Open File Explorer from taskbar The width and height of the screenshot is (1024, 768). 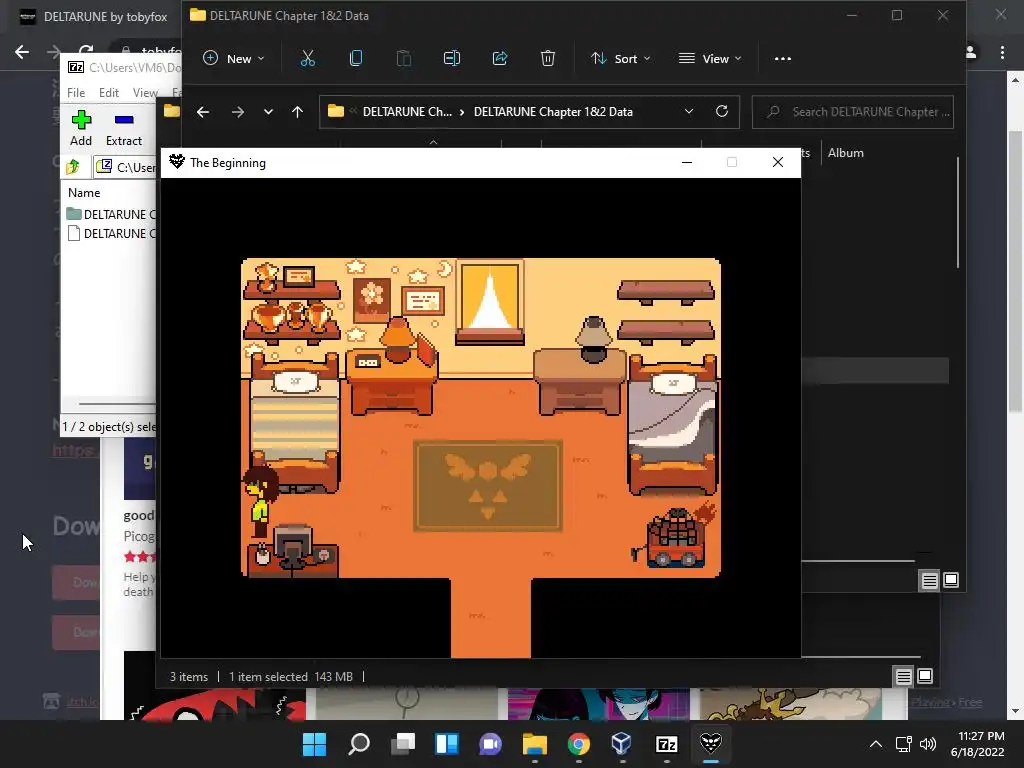[535, 744]
